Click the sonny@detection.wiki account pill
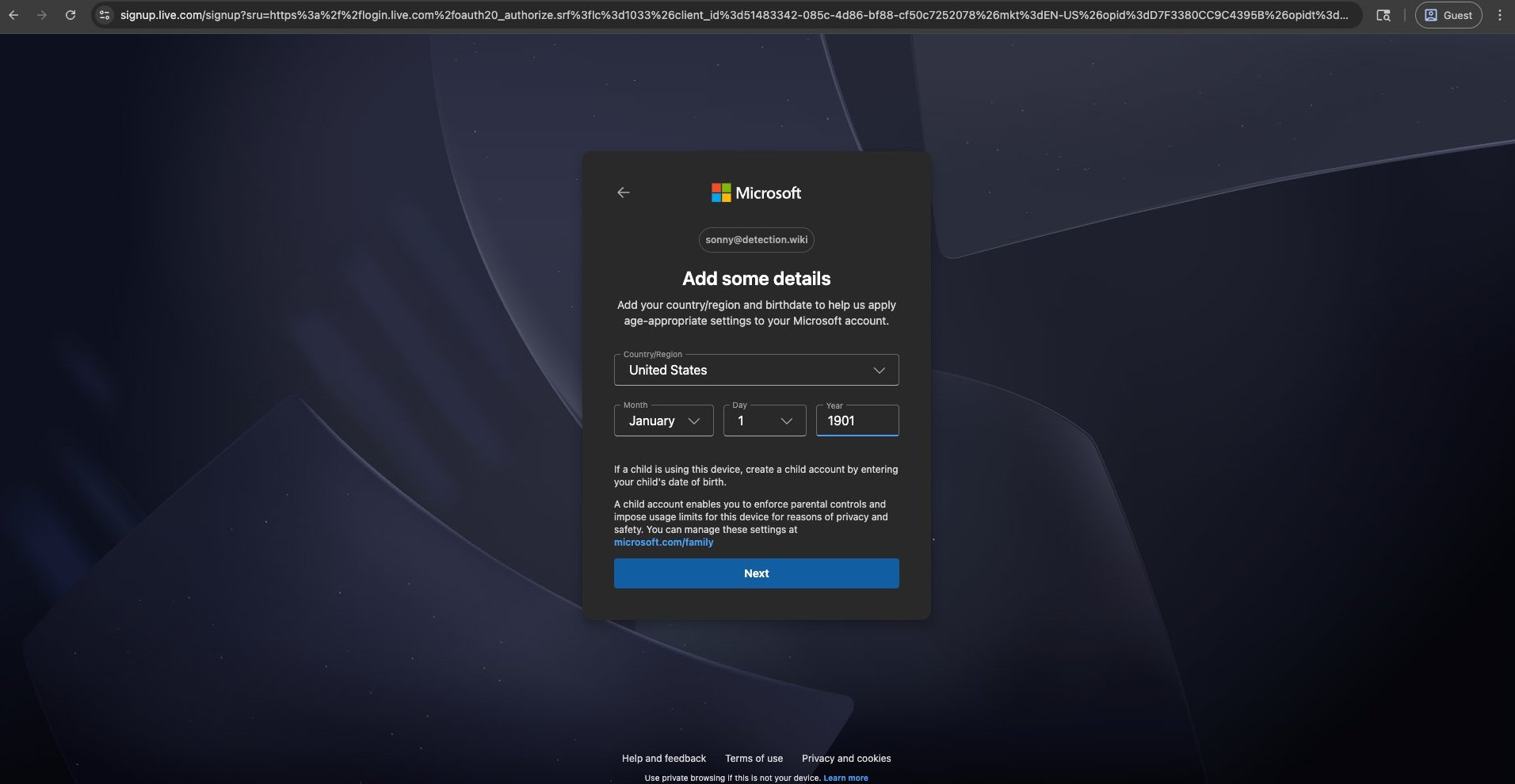Screen dimensions: 1515x784 (757, 240)
